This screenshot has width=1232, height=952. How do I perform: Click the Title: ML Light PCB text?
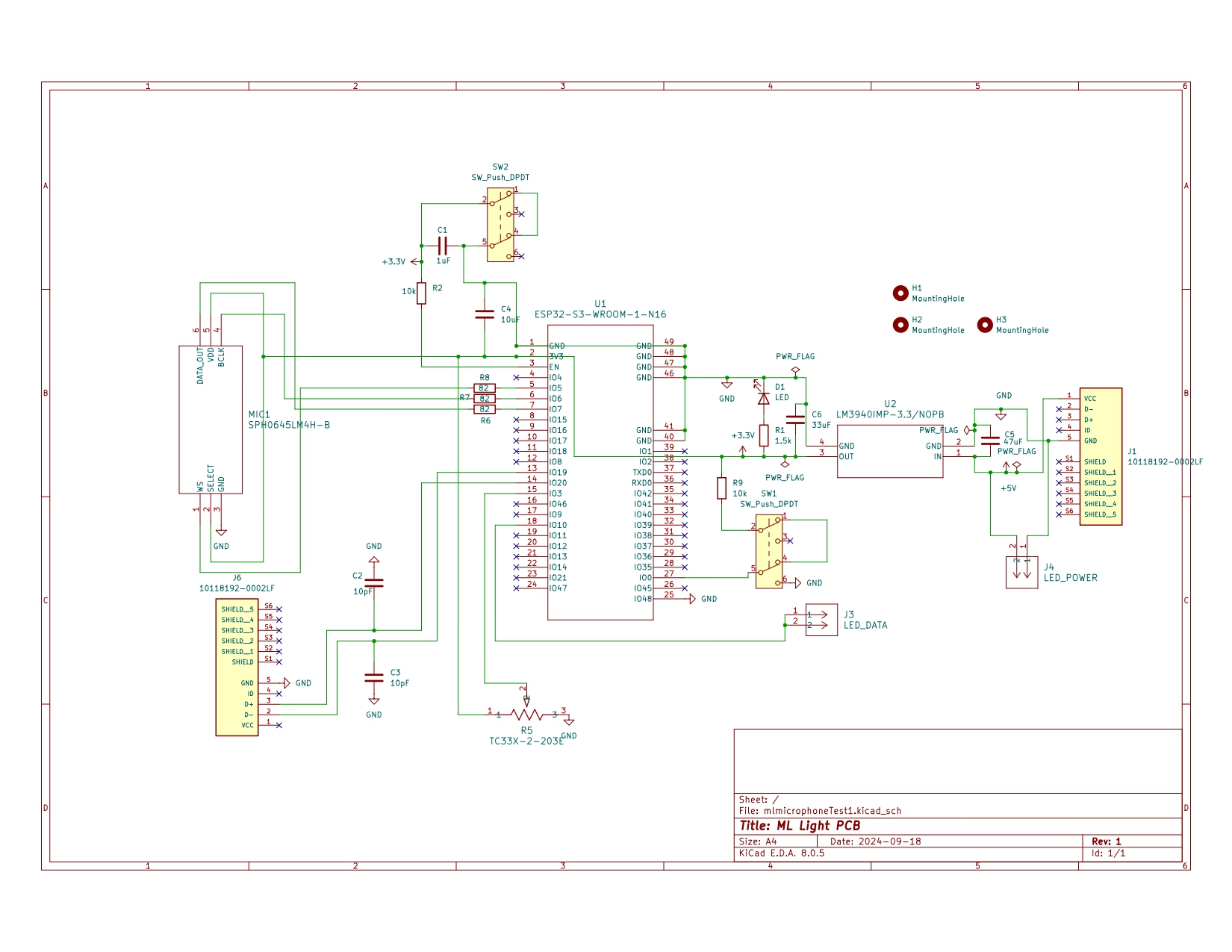(800, 826)
